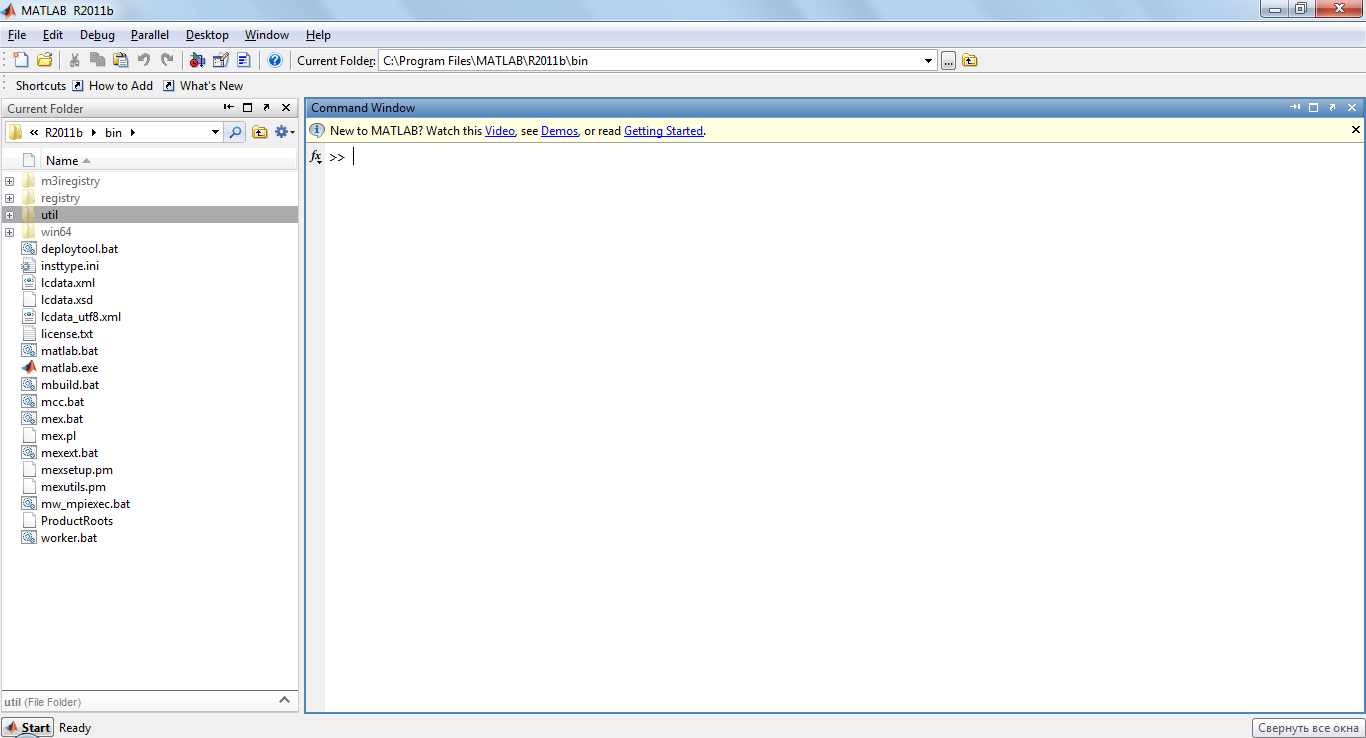Select lcdata.xml in file list
Screen dimensions: 1366x738
click(x=68, y=283)
